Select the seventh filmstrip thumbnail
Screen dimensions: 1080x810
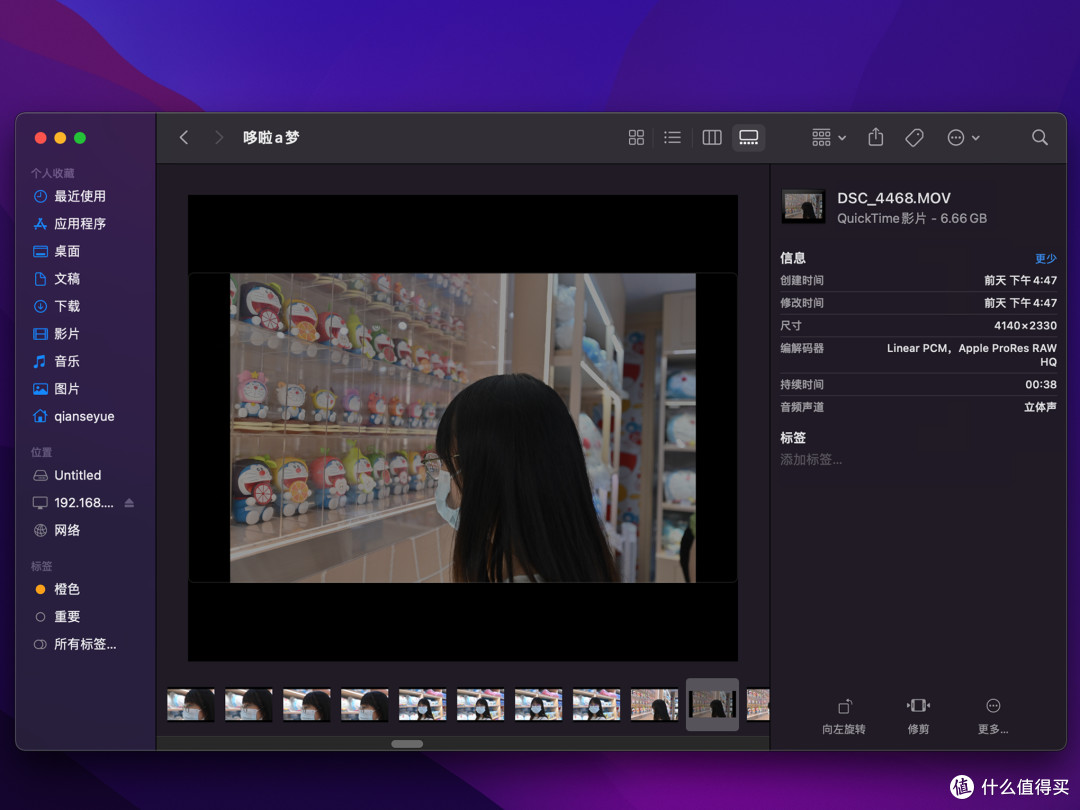538,705
